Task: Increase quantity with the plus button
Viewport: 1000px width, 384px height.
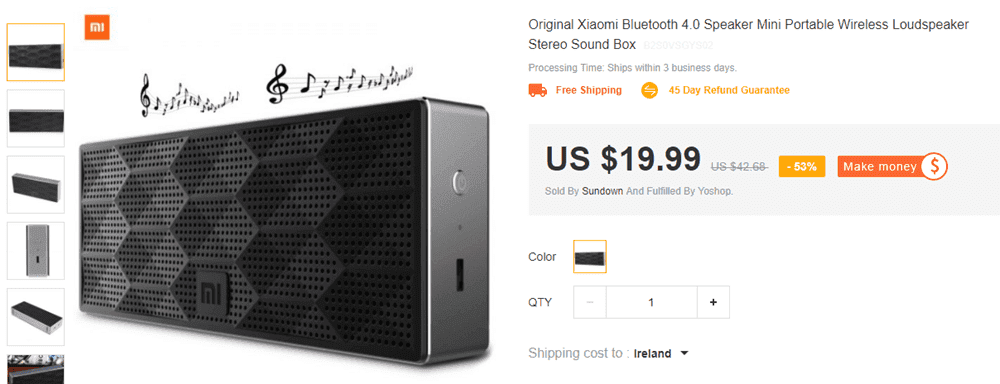Action: click(x=713, y=302)
